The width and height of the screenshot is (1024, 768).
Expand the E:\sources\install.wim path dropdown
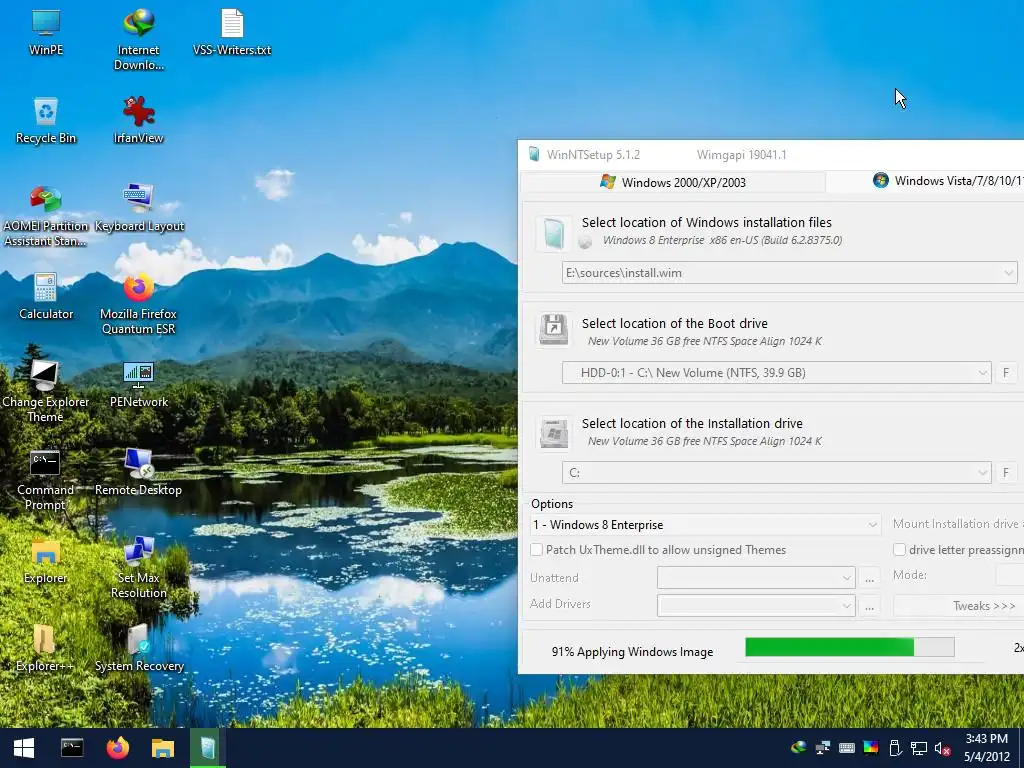pos(1008,273)
